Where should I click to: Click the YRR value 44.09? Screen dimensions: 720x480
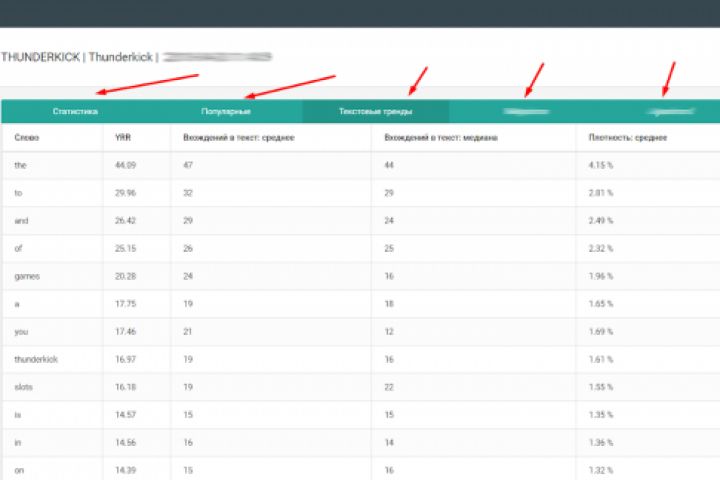tap(125, 165)
